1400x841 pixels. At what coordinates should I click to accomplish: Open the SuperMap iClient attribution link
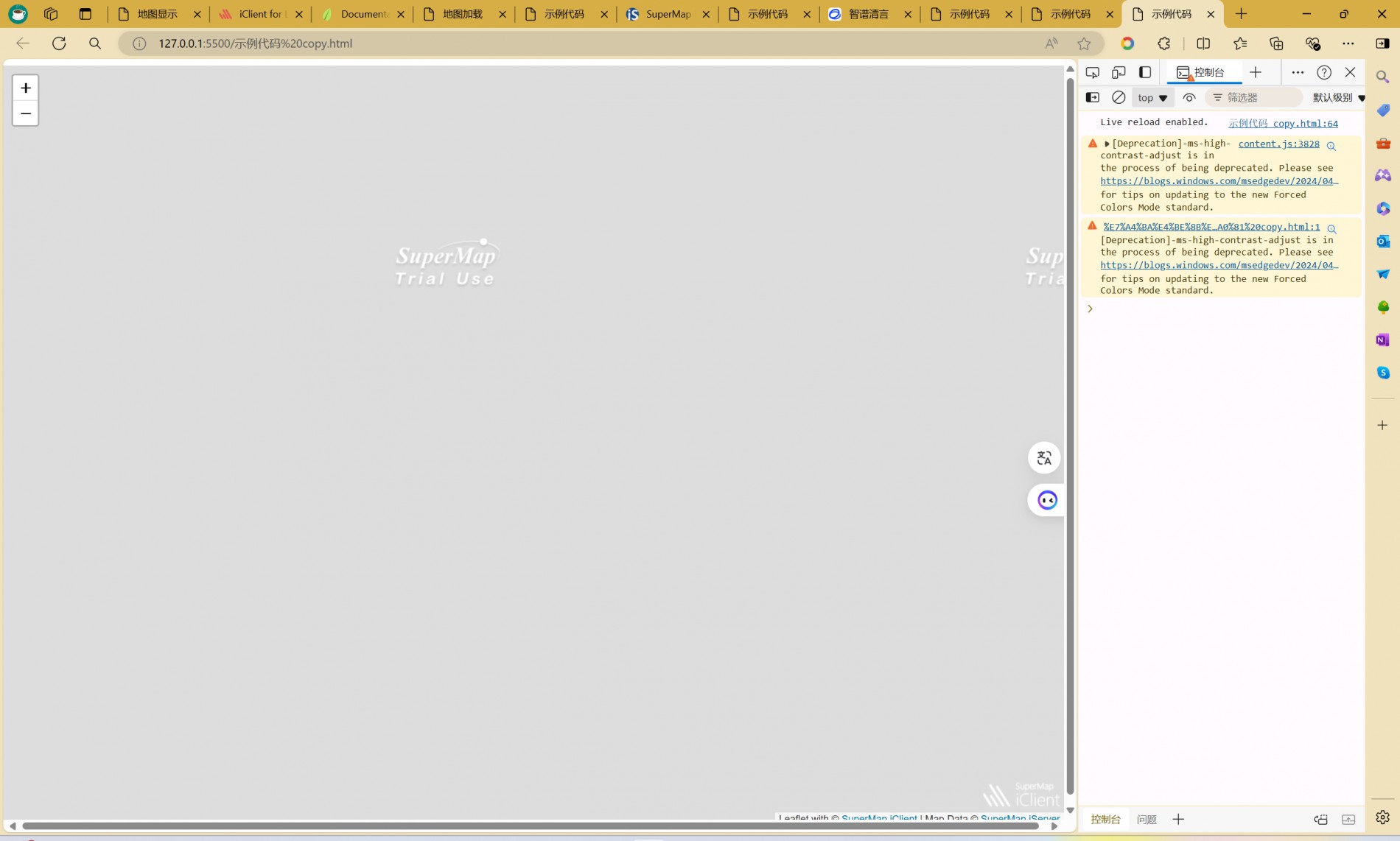point(879,818)
